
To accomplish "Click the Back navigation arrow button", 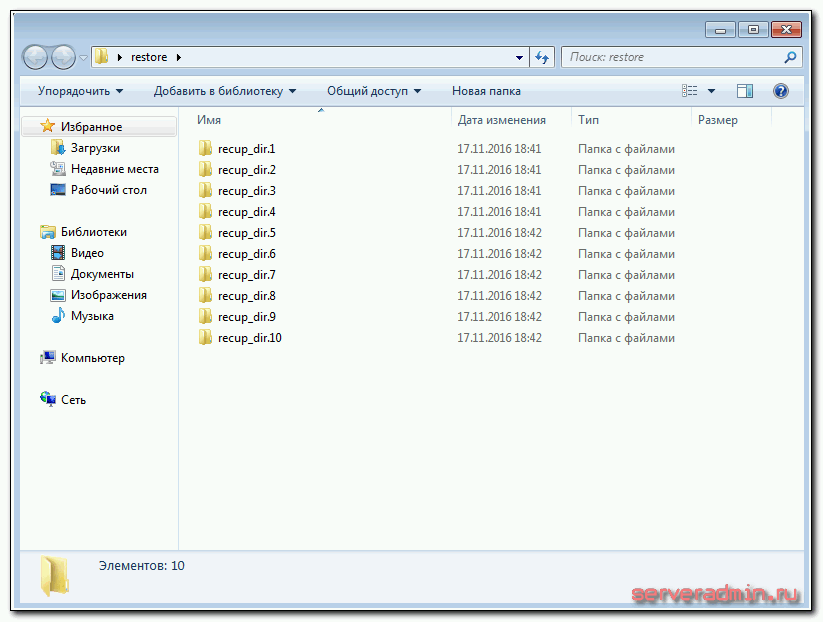I will pos(36,57).
